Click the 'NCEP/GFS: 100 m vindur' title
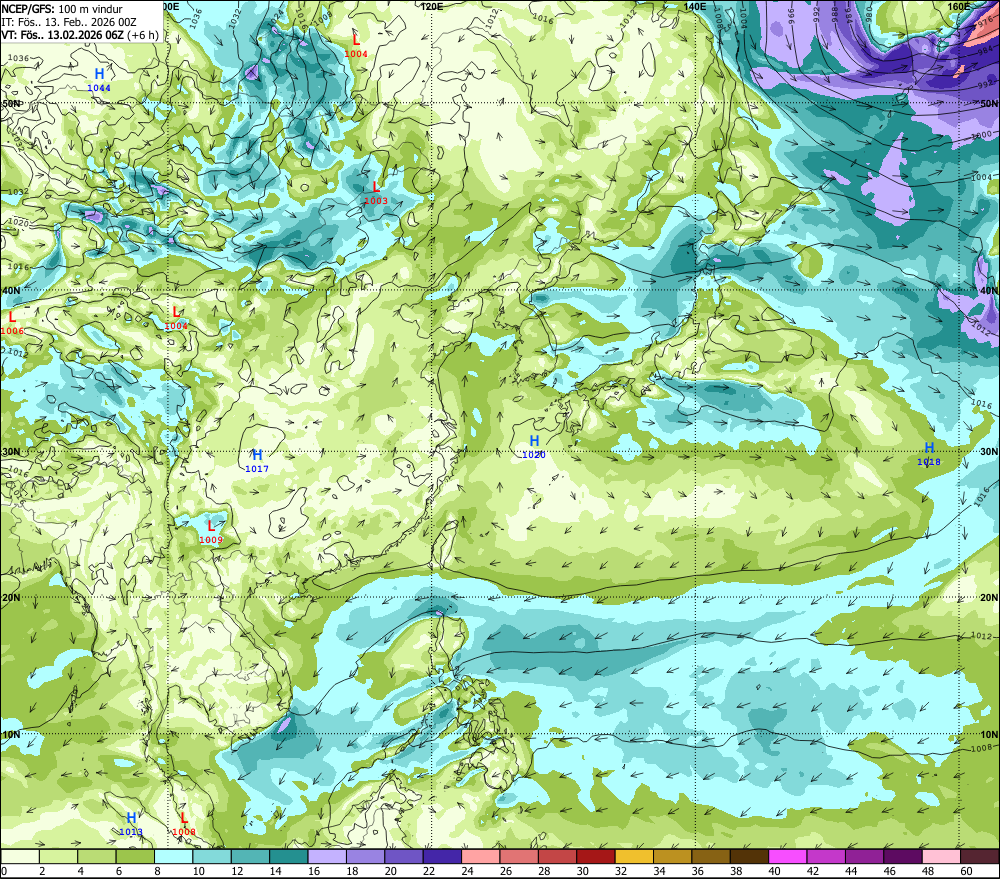The width and height of the screenshot is (1000, 879). (62, 9)
